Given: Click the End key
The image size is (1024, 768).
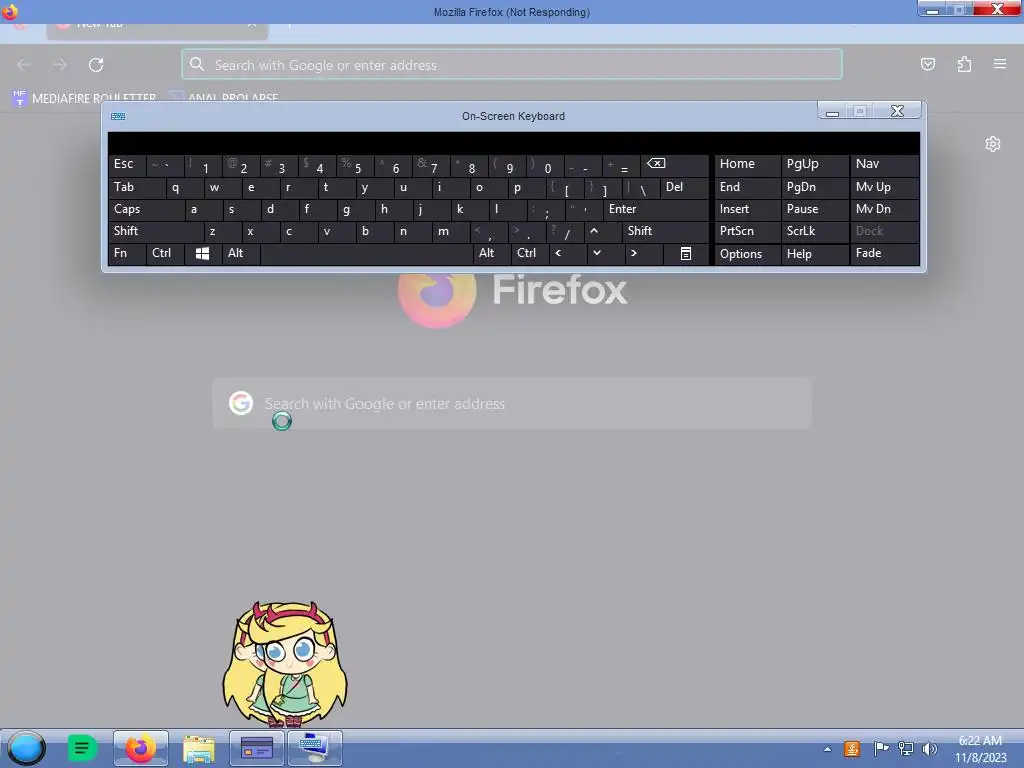Looking at the screenshot, I should tap(747, 187).
